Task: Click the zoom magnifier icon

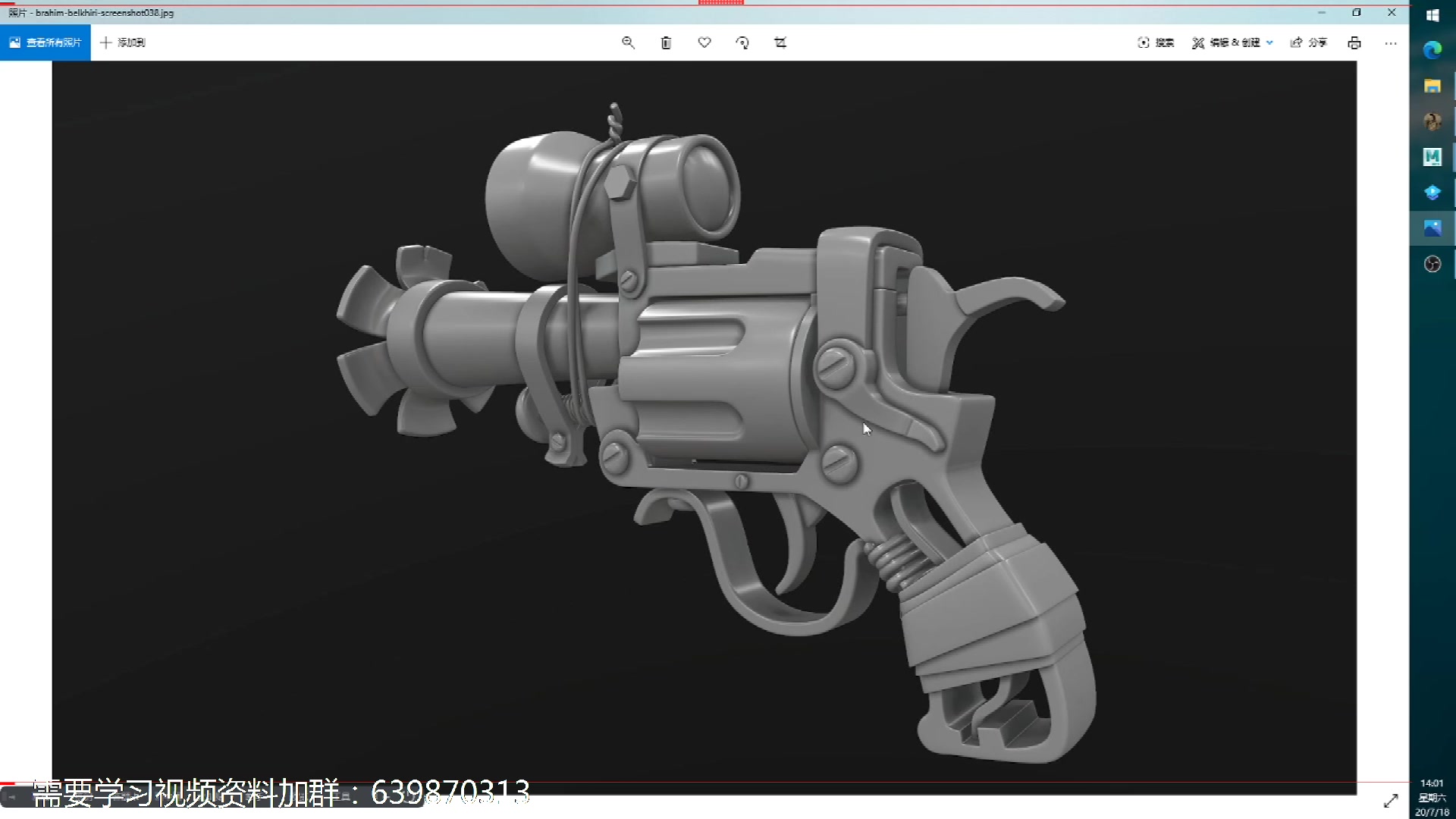Action: tap(628, 42)
